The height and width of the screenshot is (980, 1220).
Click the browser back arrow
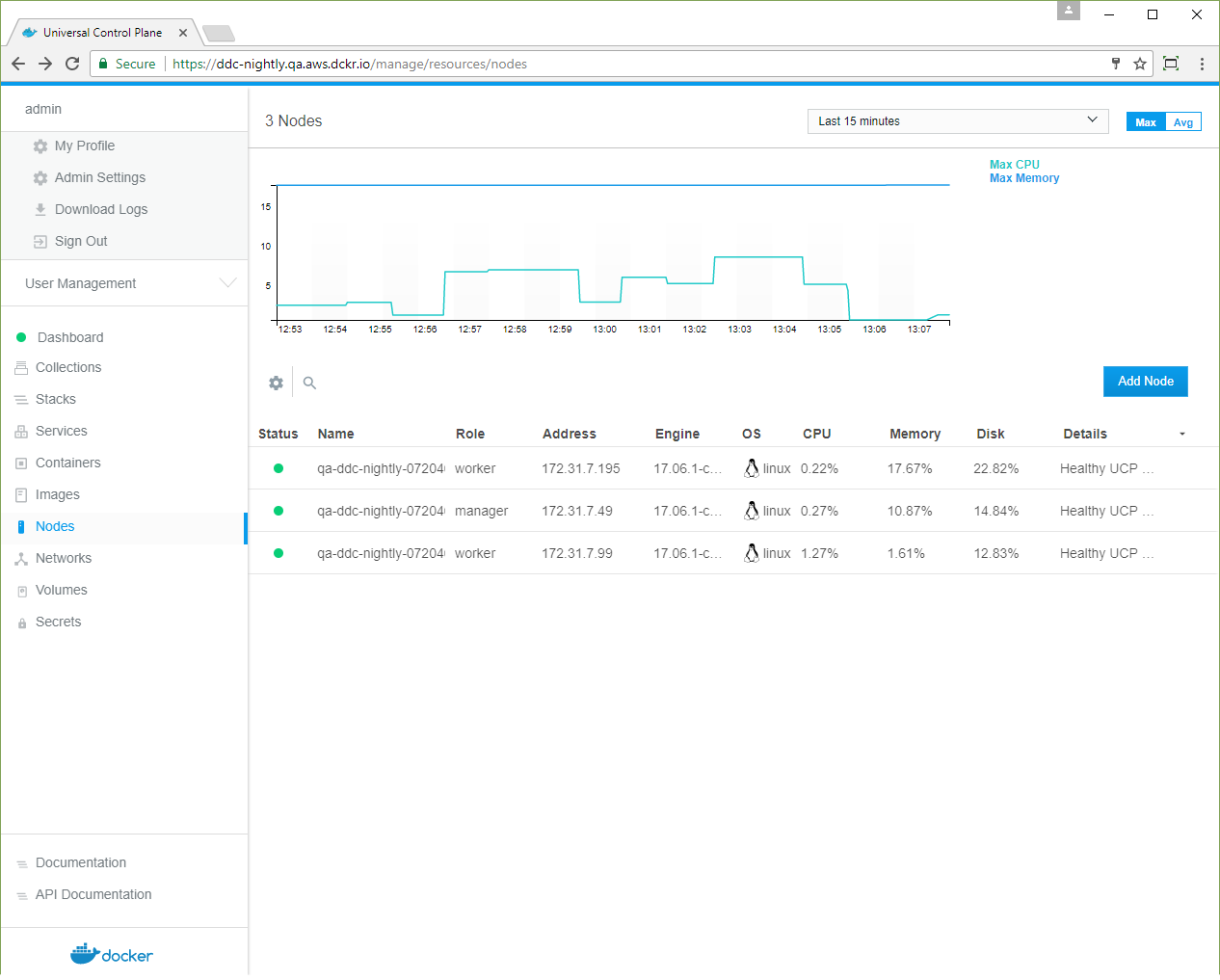[x=18, y=64]
